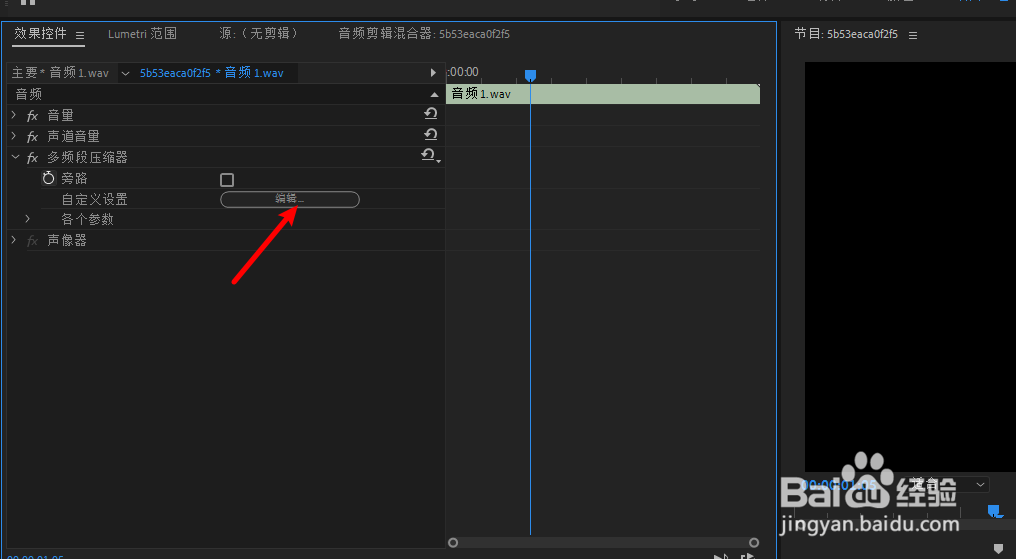Toggle fx icon for 声道音量 effect
Image resolution: width=1016 pixels, height=559 pixels.
tap(32, 137)
